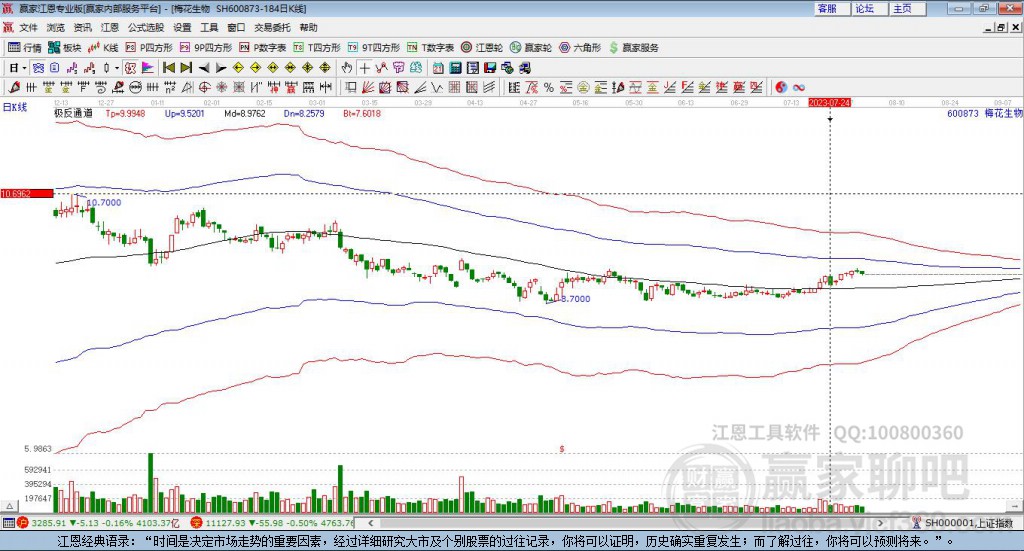Click the Md=8.9762 indicator value

245,113
